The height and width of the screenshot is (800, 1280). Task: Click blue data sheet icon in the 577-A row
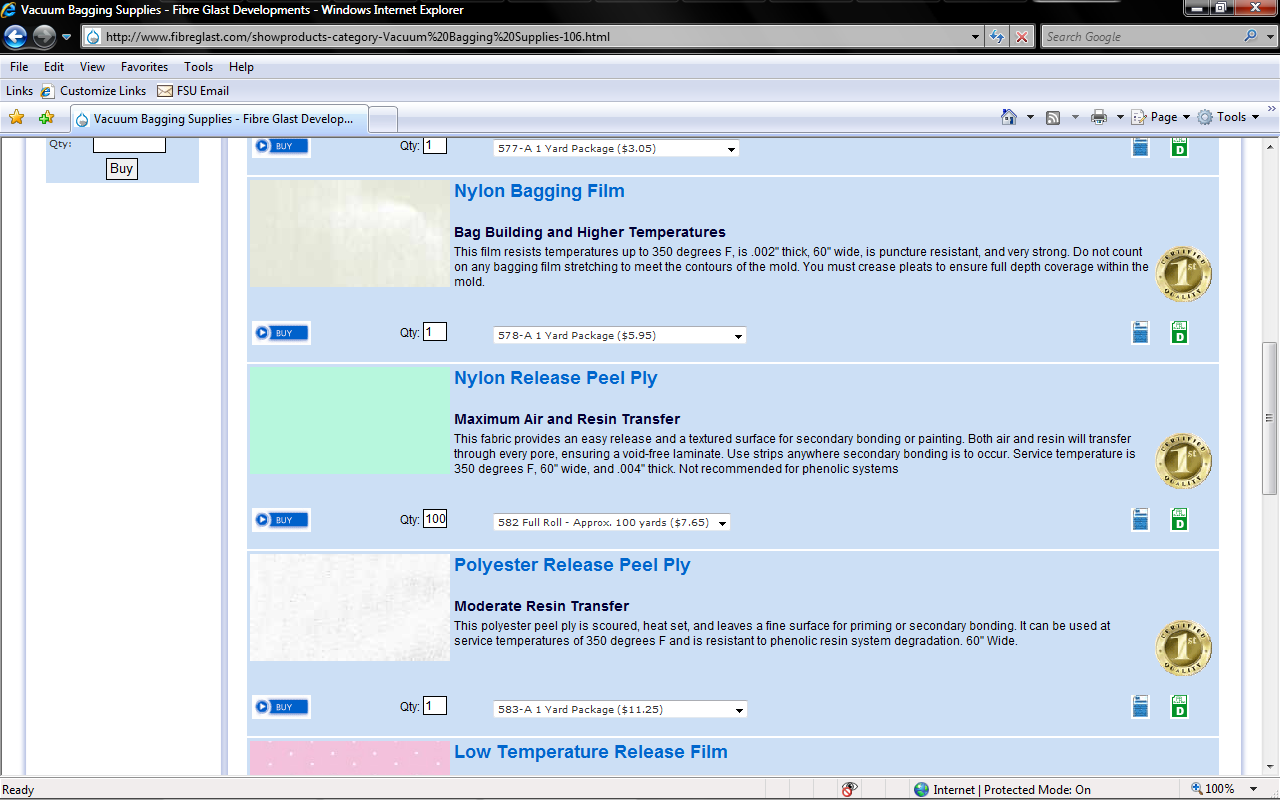point(1141,147)
